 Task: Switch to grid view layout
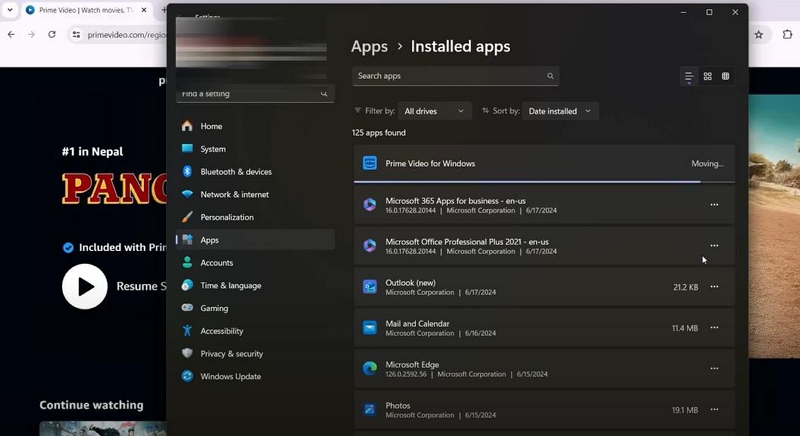(707, 76)
